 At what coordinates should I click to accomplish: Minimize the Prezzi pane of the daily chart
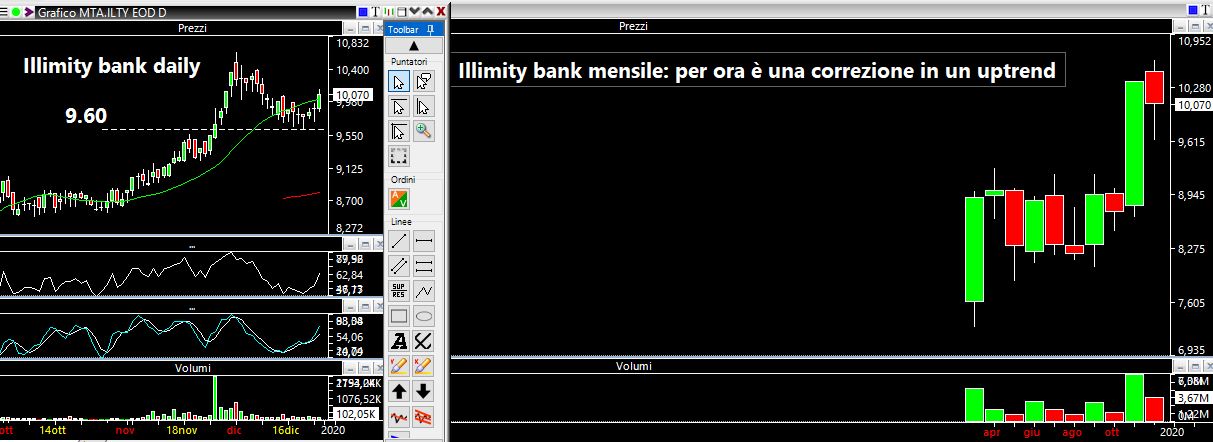(x=350, y=28)
